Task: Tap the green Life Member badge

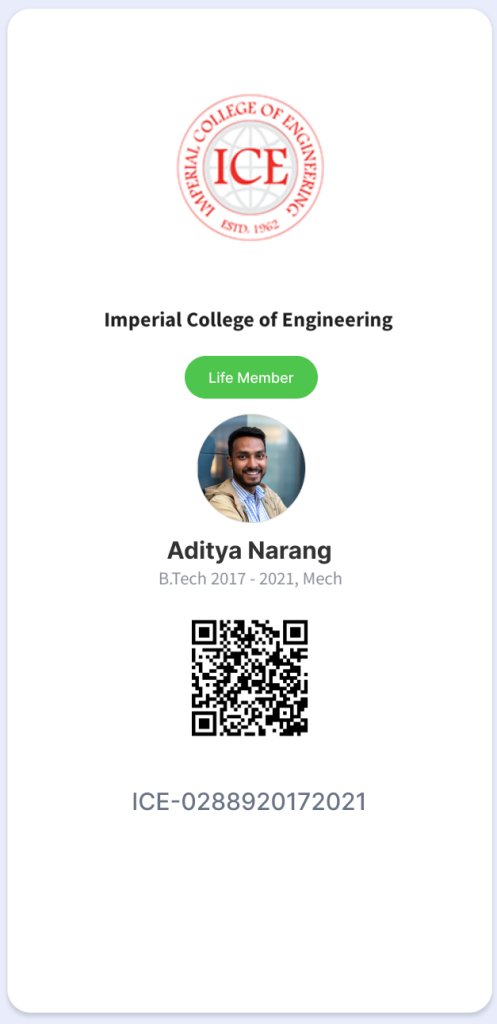Action: tap(251, 377)
